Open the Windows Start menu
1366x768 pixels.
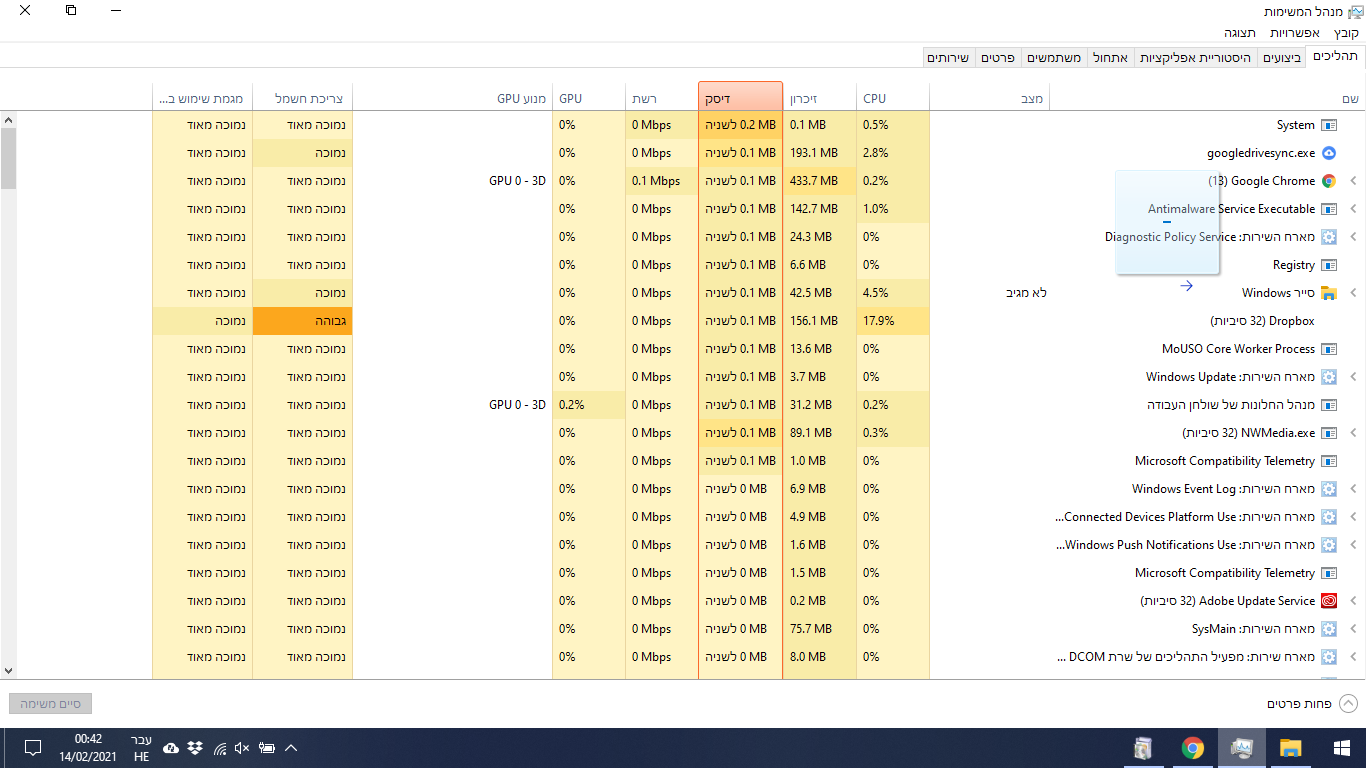tap(1341, 748)
